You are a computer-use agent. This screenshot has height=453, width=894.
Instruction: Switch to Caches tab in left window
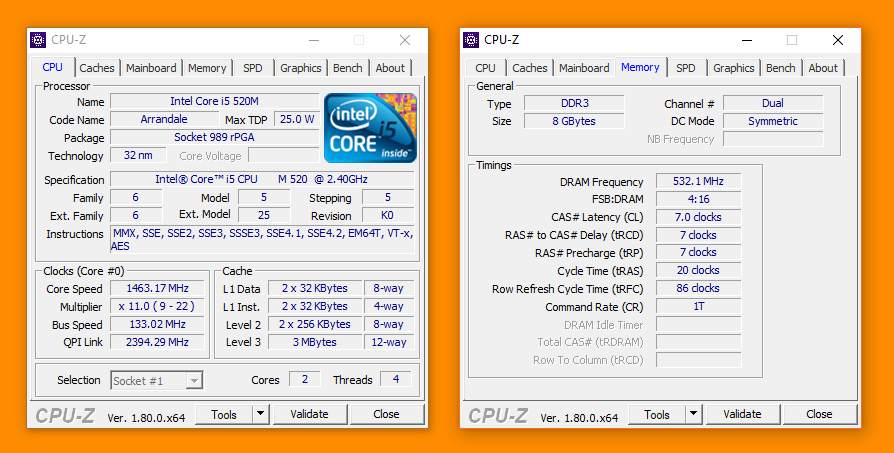[x=96, y=68]
